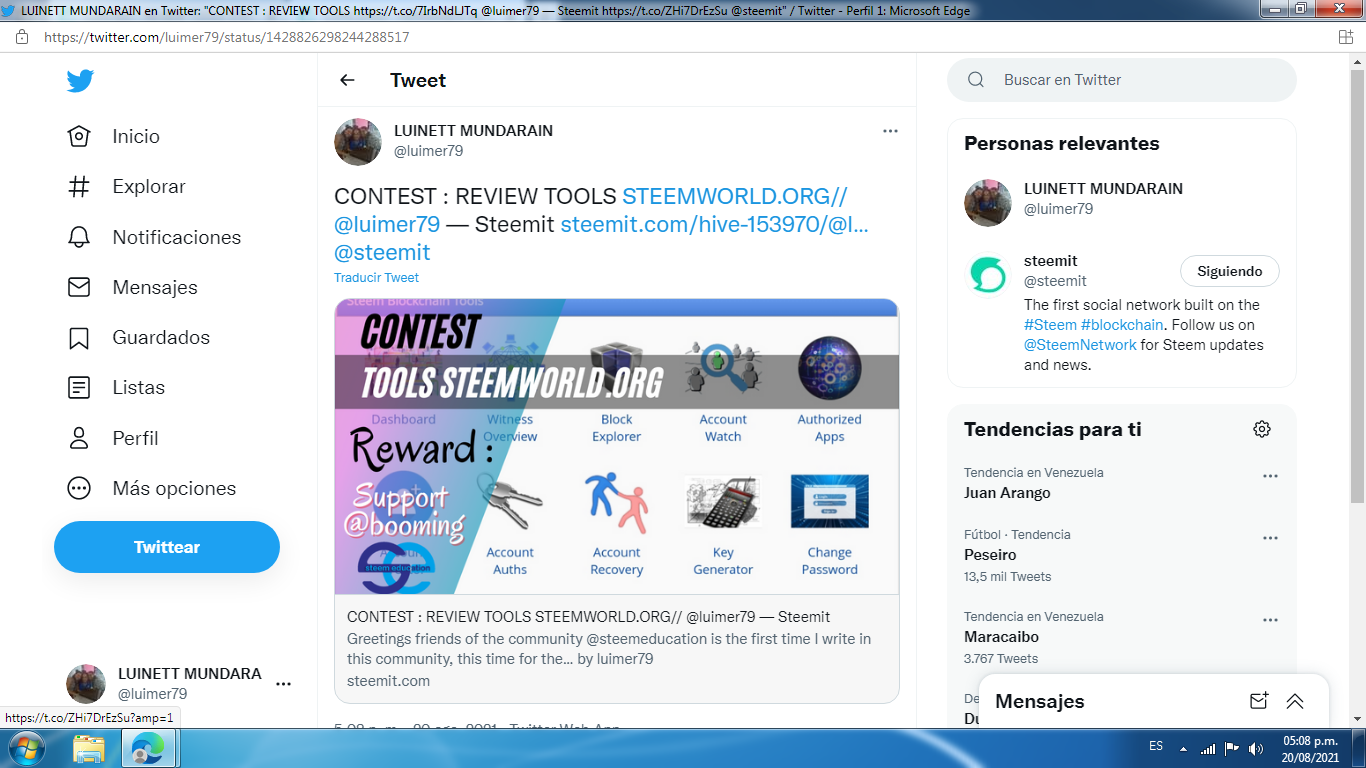Click the @SteemNetwork mention
This screenshot has width=1366, height=768.
click(1080, 345)
